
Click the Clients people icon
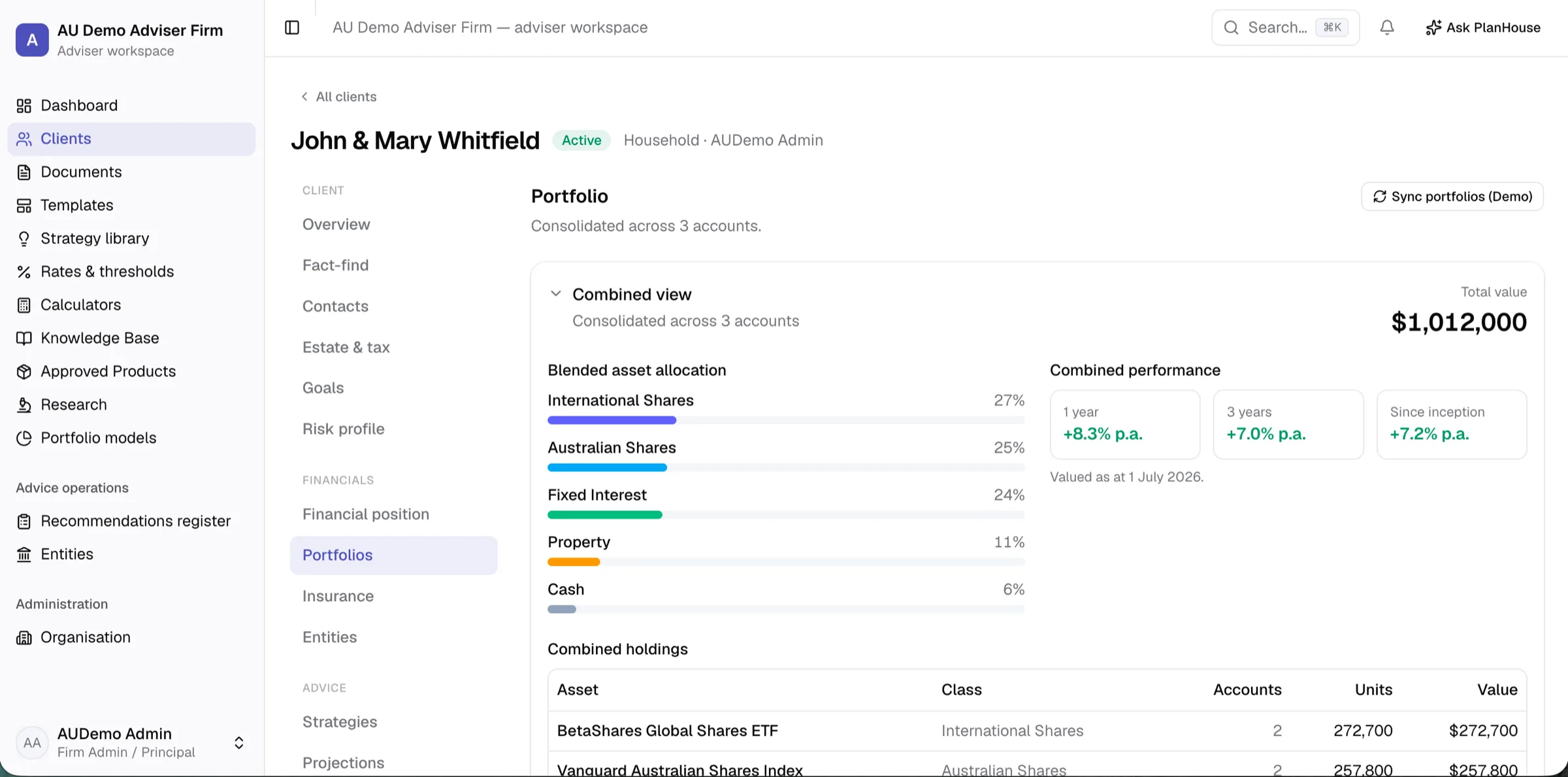(x=24, y=139)
